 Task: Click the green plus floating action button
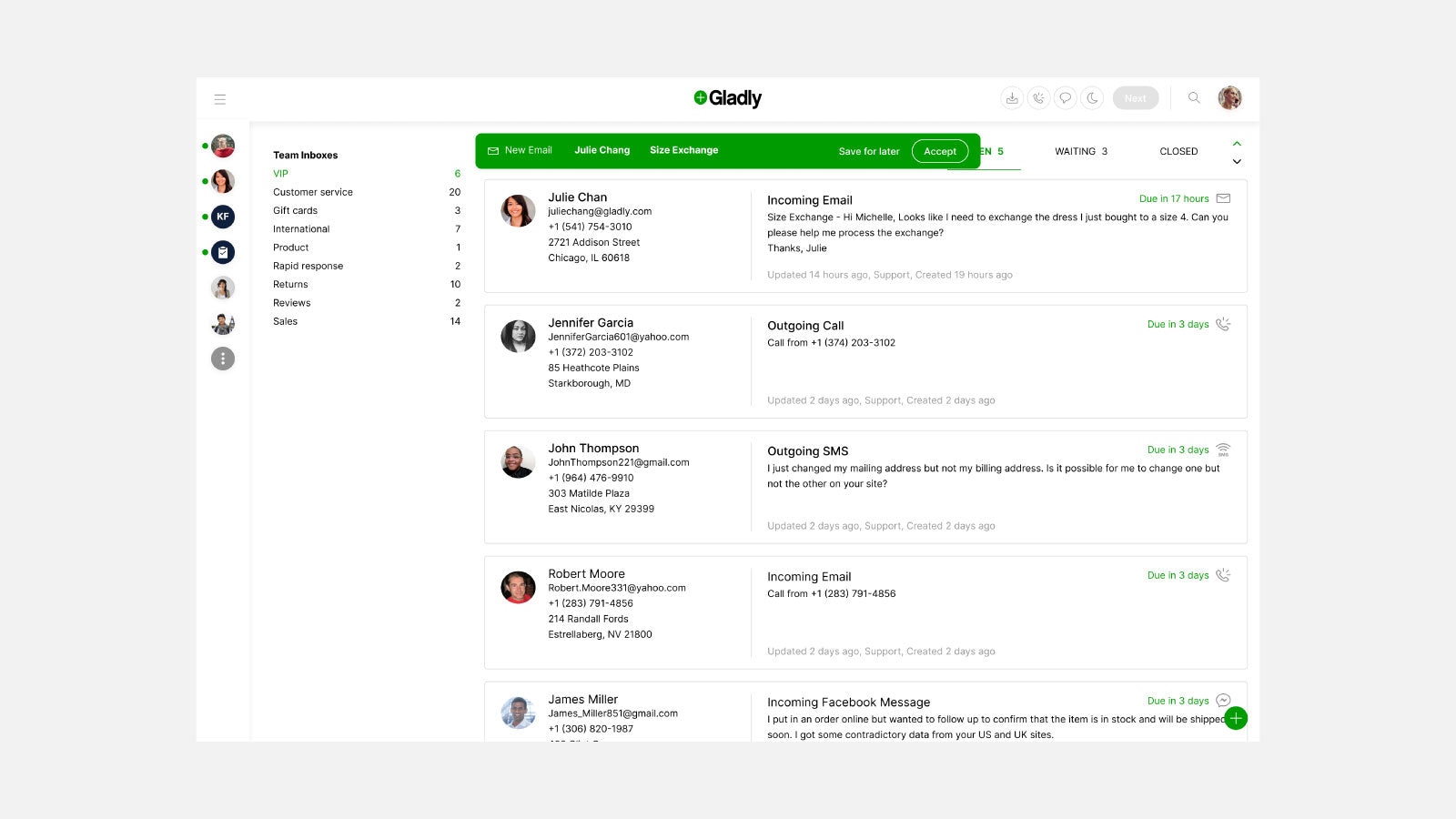(x=1236, y=718)
